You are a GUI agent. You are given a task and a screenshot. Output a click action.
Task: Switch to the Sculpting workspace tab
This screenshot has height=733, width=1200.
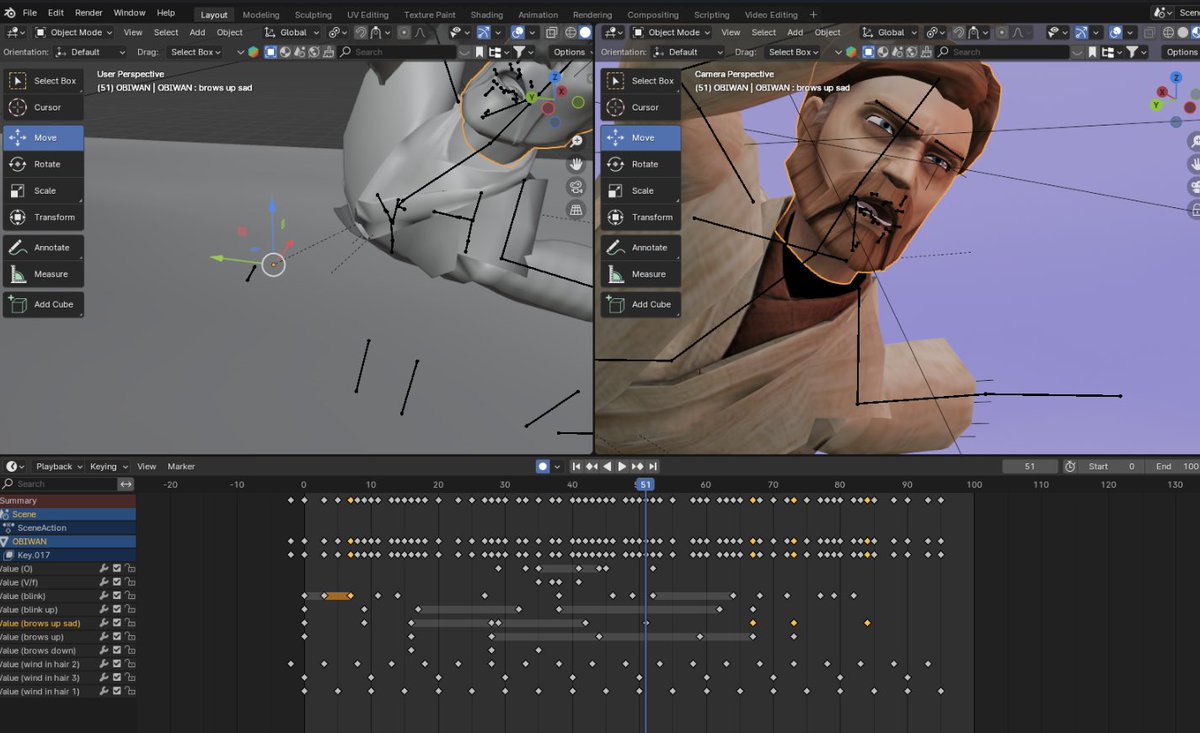(x=313, y=15)
